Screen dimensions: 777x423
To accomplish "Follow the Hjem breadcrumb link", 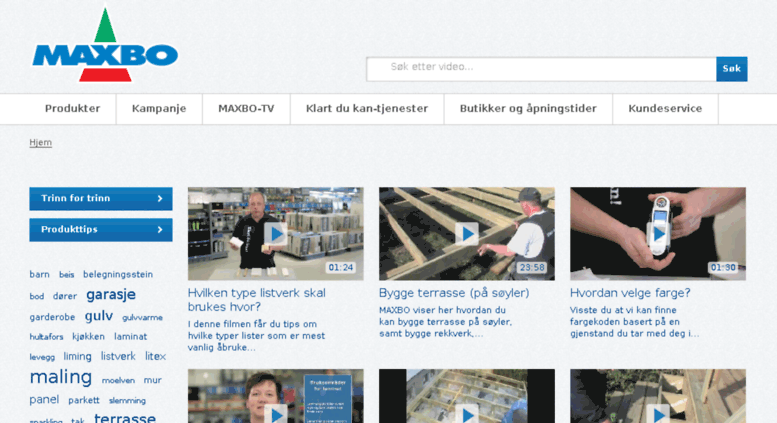I will click(41, 143).
